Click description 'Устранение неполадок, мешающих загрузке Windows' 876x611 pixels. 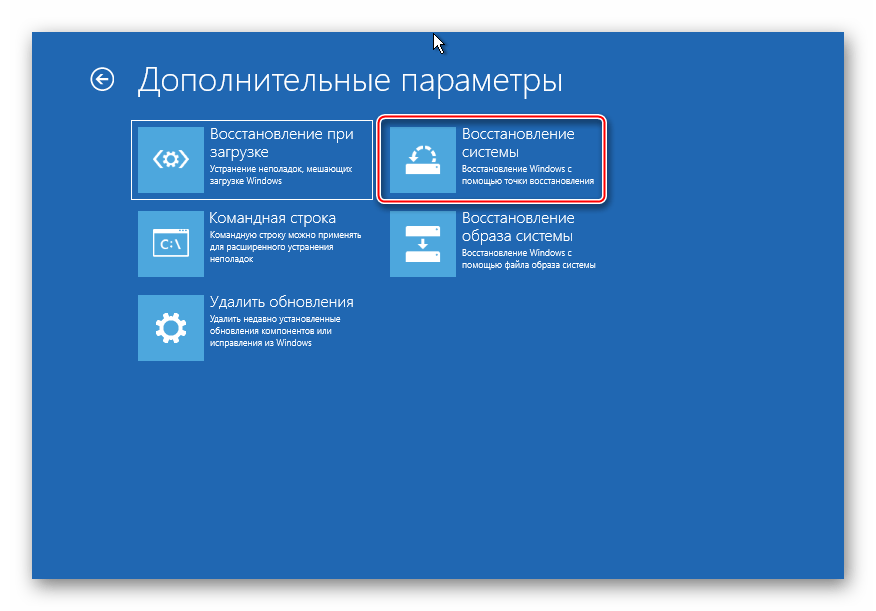click(280, 176)
